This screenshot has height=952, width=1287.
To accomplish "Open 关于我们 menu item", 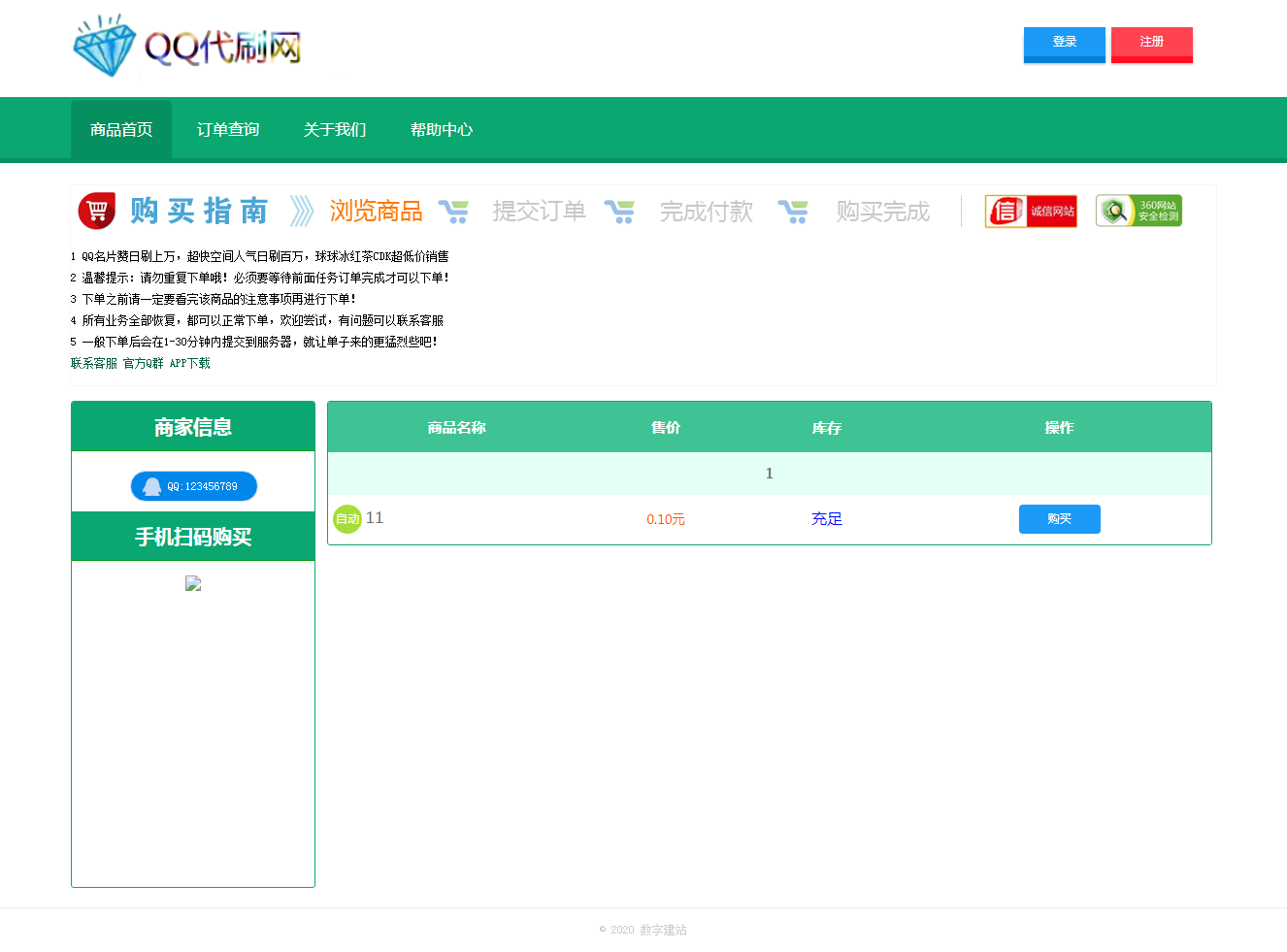I will (x=335, y=129).
